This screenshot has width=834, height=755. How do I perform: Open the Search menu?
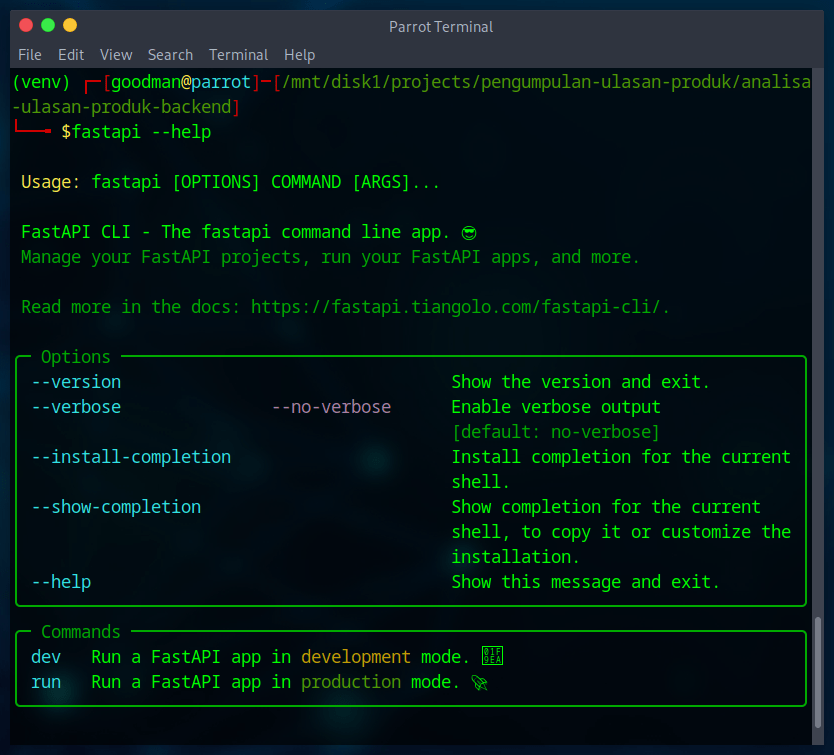pos(170,55)
